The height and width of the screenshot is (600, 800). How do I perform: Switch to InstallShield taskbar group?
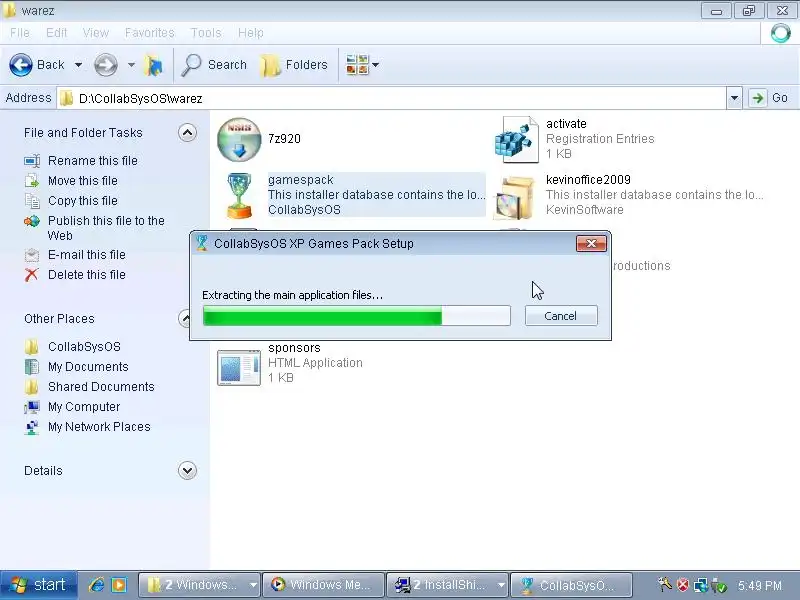[x=447, y=585]
